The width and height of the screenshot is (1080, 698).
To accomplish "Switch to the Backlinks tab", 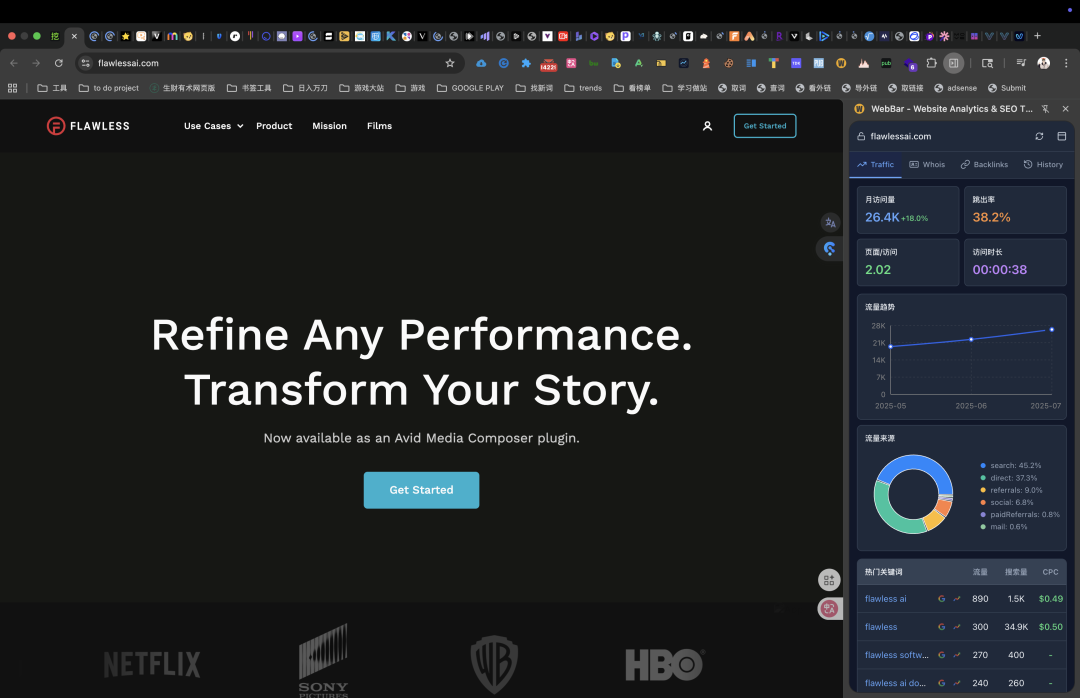I will tap(984, 165).
